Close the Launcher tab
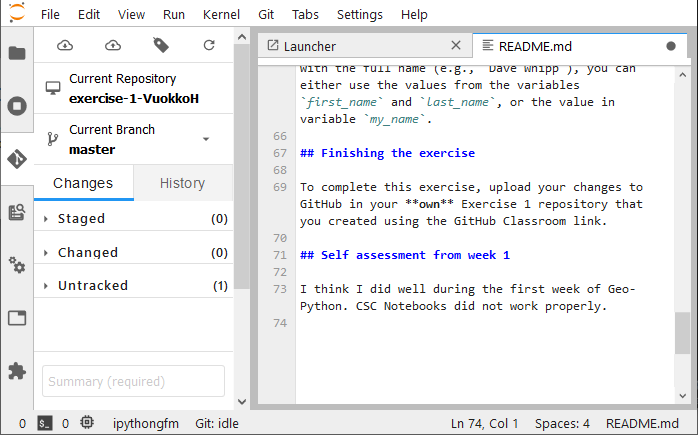The height and width of the screenshot is (435, 698). 455,45
